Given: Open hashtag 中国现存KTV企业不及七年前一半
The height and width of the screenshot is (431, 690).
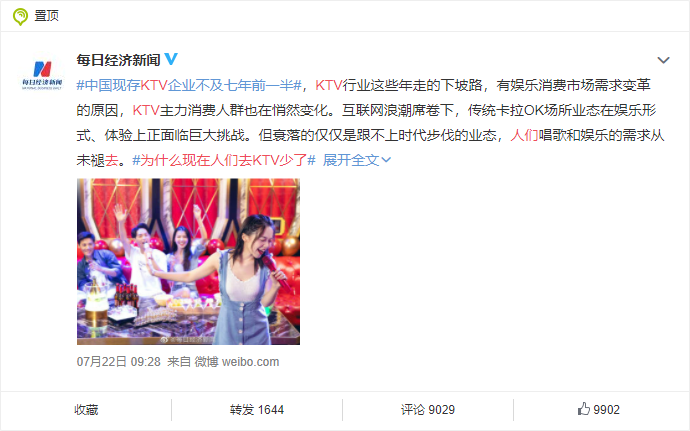Looking at the screenshot, I should pyautogui.click(x=189, y=85).
